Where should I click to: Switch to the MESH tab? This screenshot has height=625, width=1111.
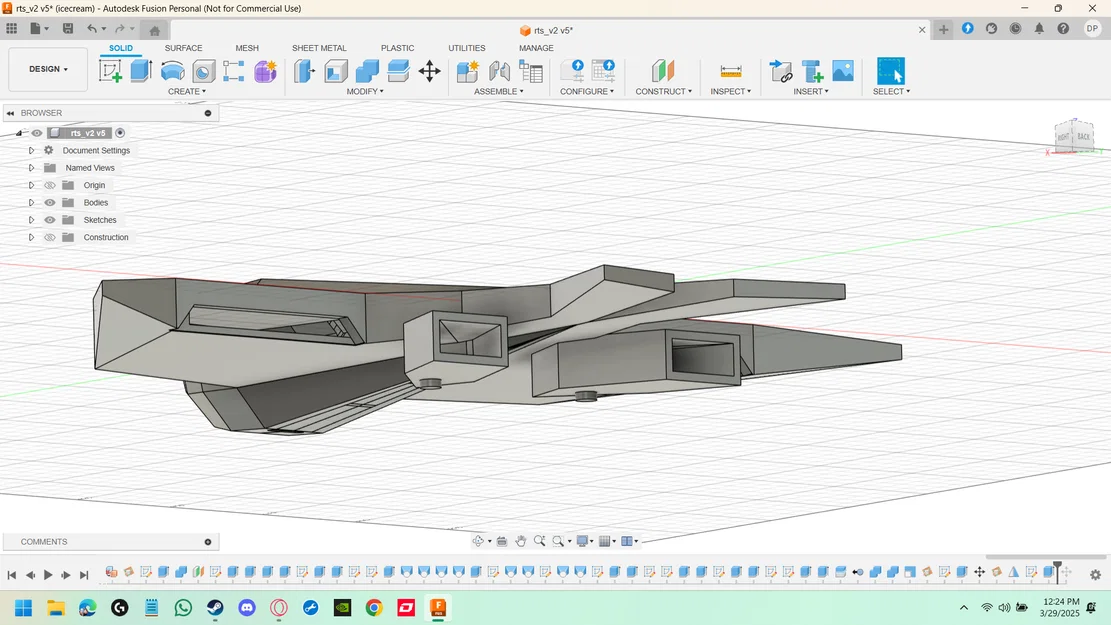[x=247, y=48]
